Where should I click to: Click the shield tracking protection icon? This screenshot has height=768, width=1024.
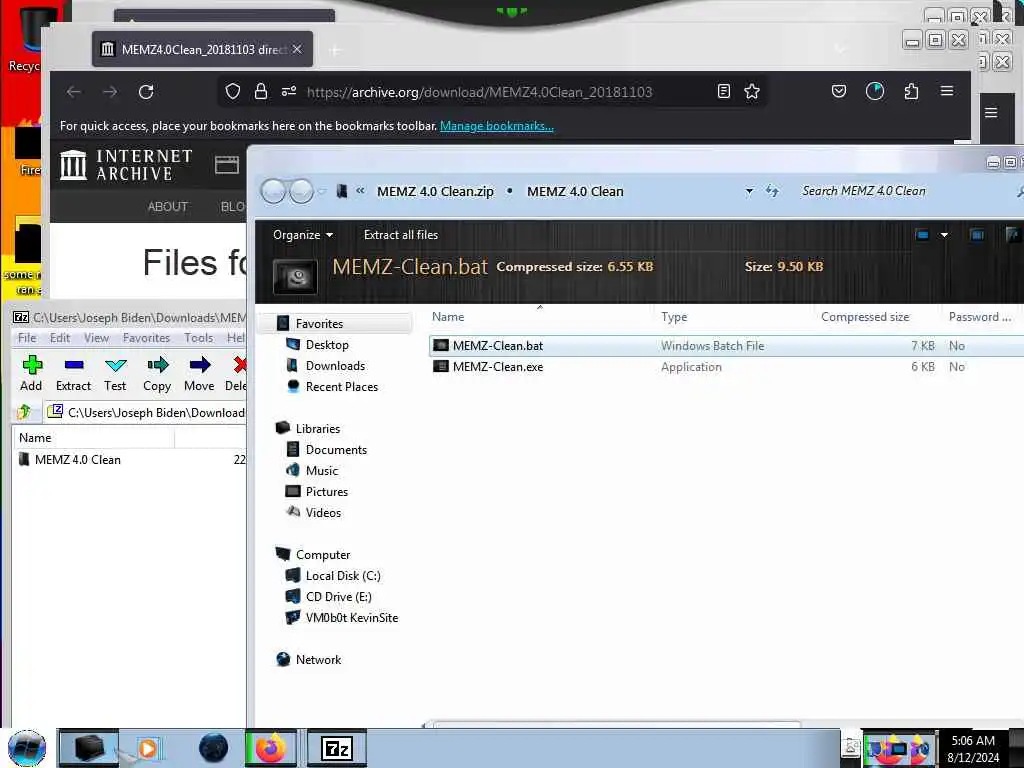[x=232, y=91]
